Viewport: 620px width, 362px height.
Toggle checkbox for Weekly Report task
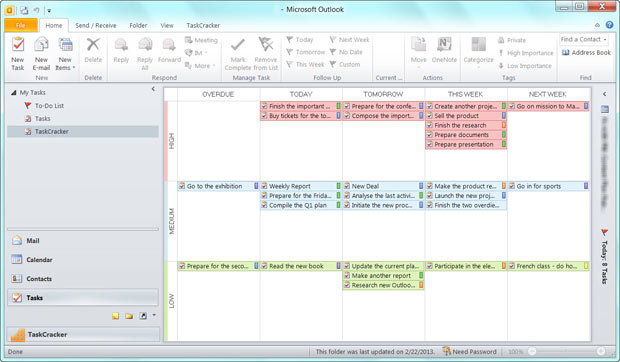pos(264,186)
